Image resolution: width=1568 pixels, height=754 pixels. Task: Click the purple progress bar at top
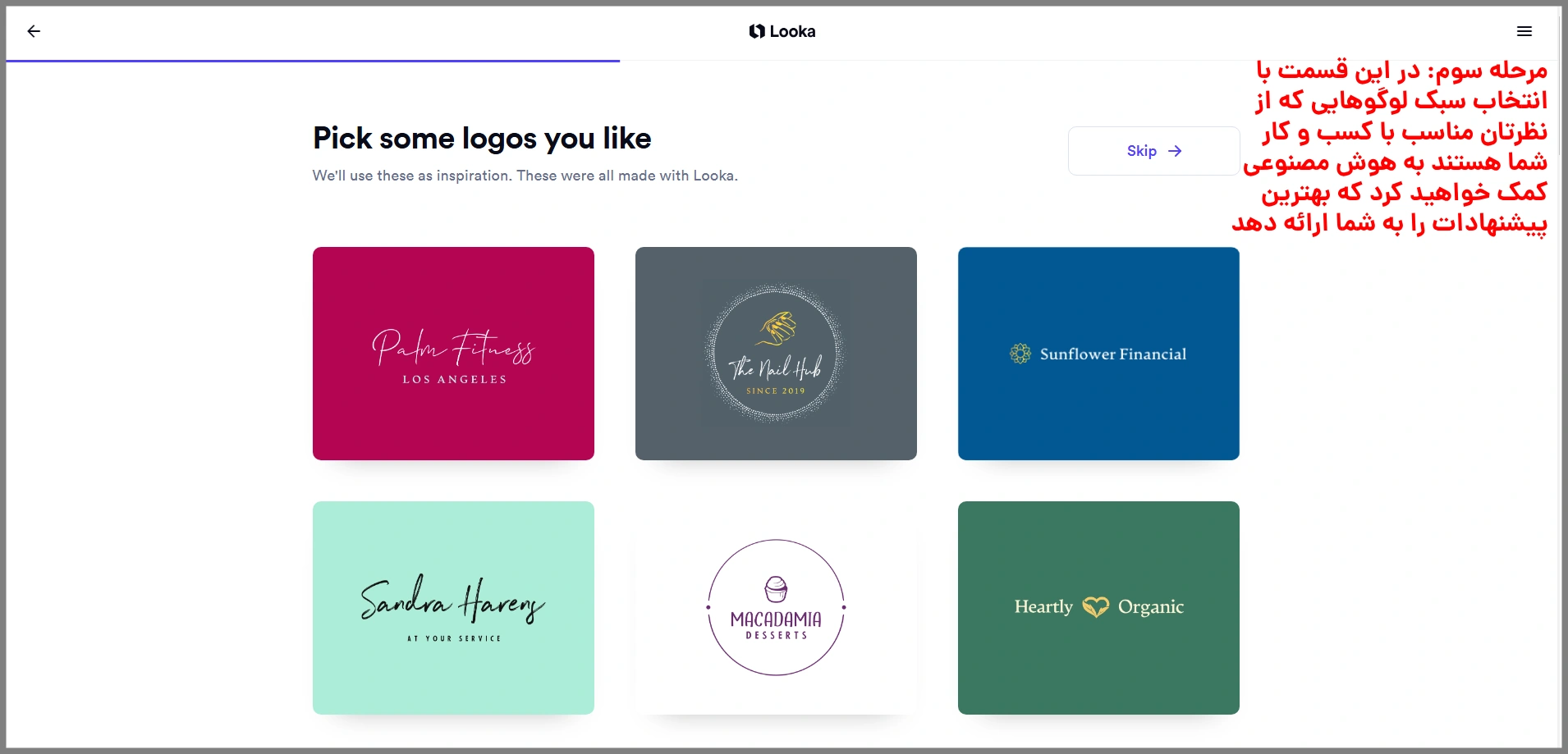(x=312, y=61)
